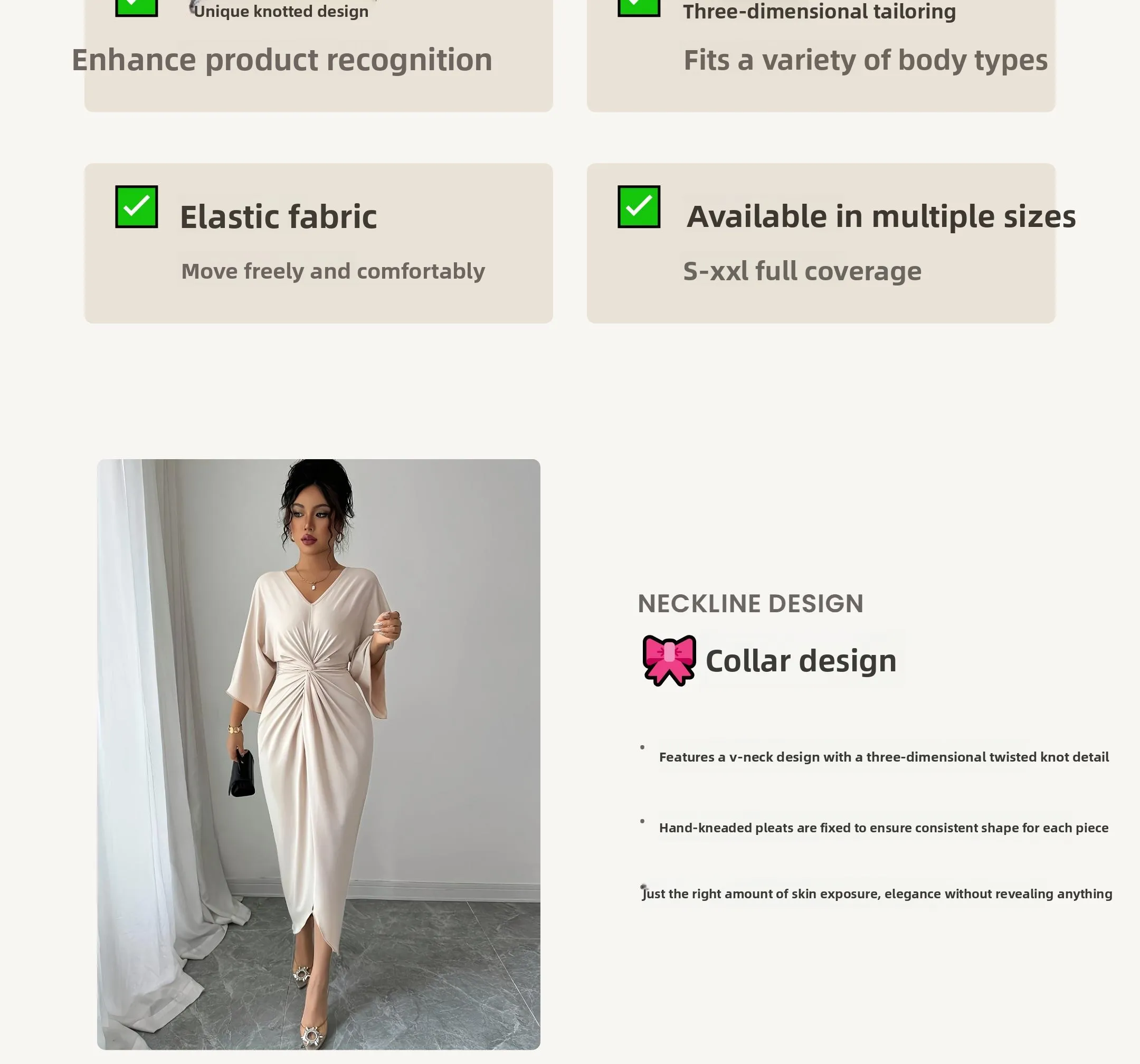Select the checkbox beside Three-dimensional tailoring
The width and height of the screenshot is (1140, 1064).
coord(639,7)
